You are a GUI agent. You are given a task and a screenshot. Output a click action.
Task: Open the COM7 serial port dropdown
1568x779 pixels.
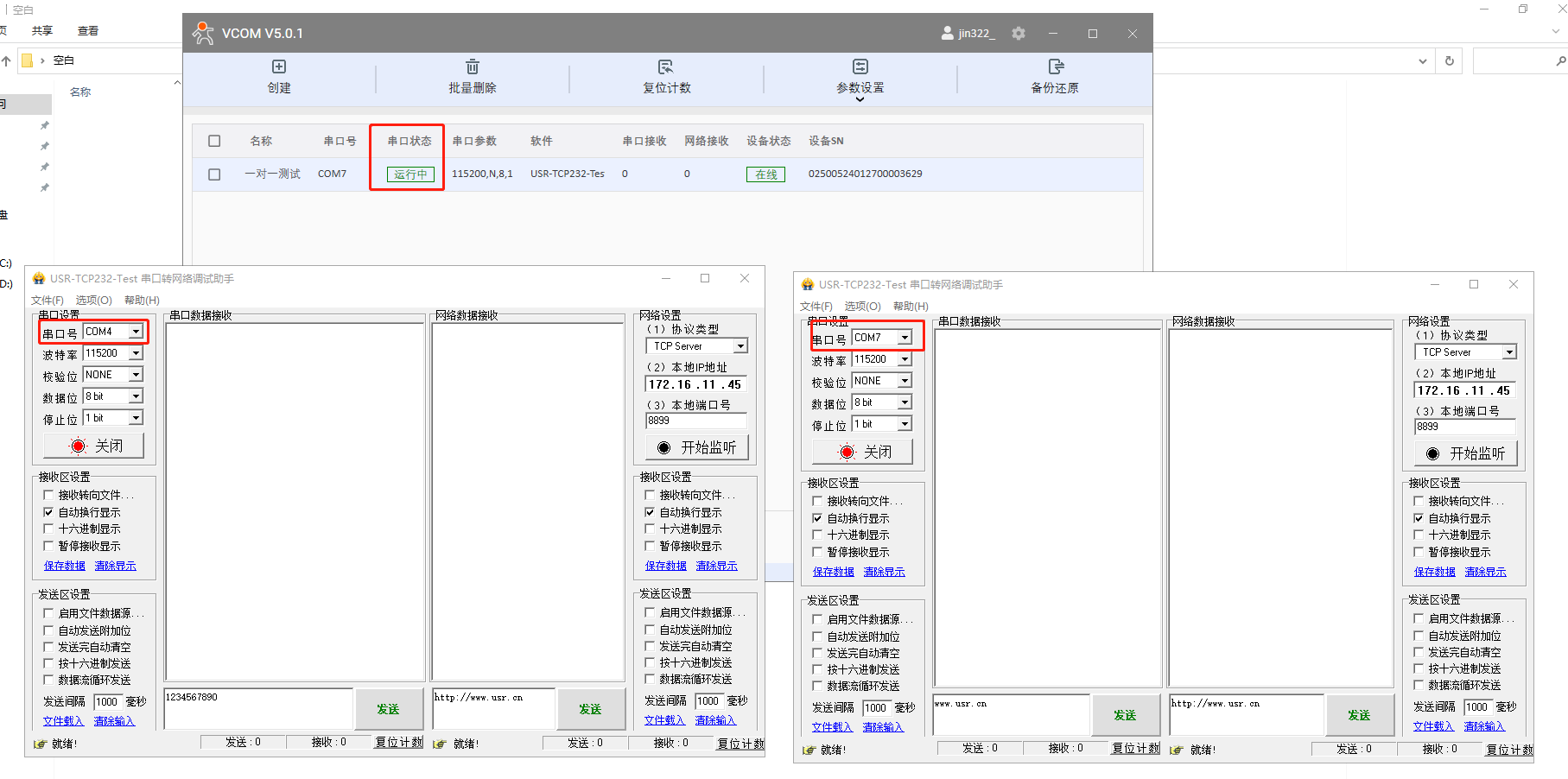(905, 338)
